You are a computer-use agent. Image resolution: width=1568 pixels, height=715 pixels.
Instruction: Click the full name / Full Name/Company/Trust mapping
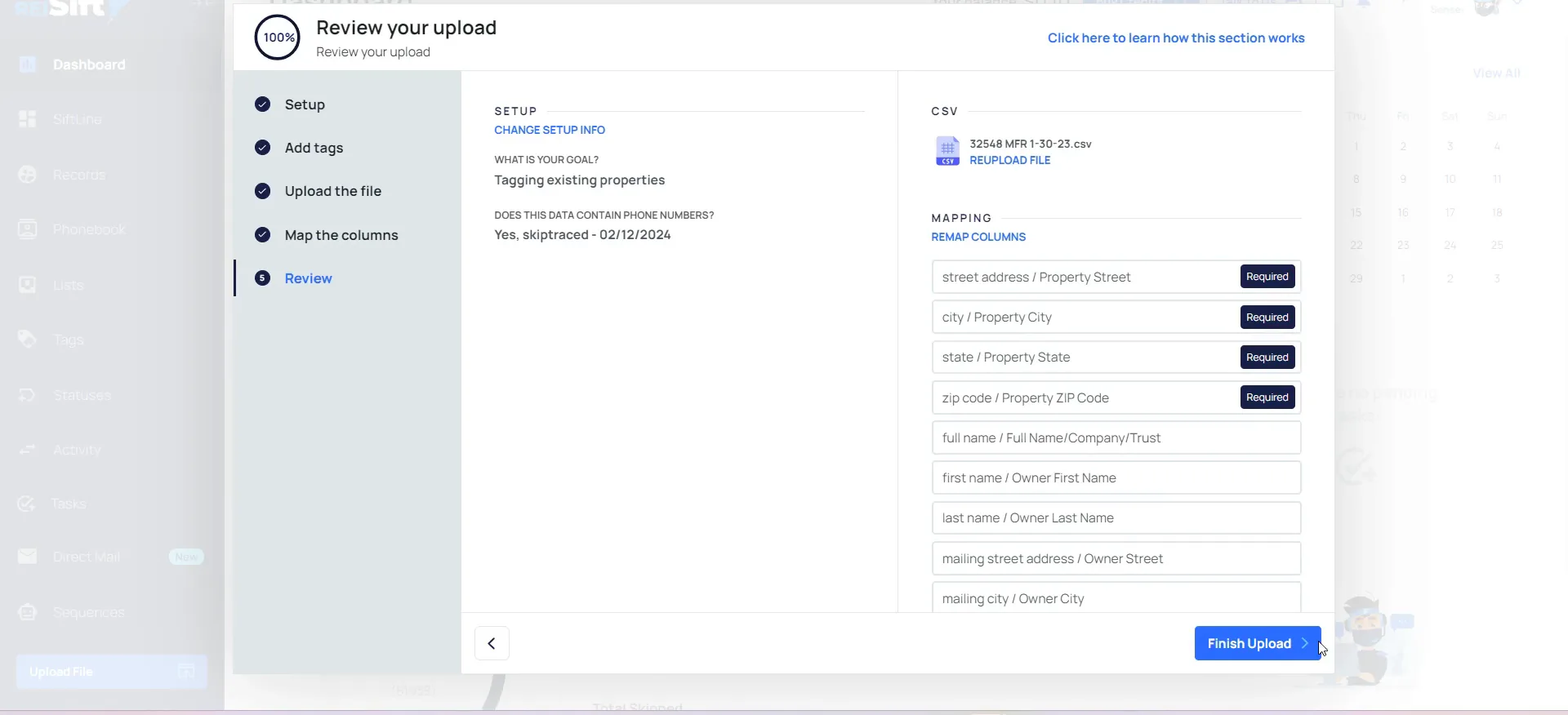(x=1116, y=437)
